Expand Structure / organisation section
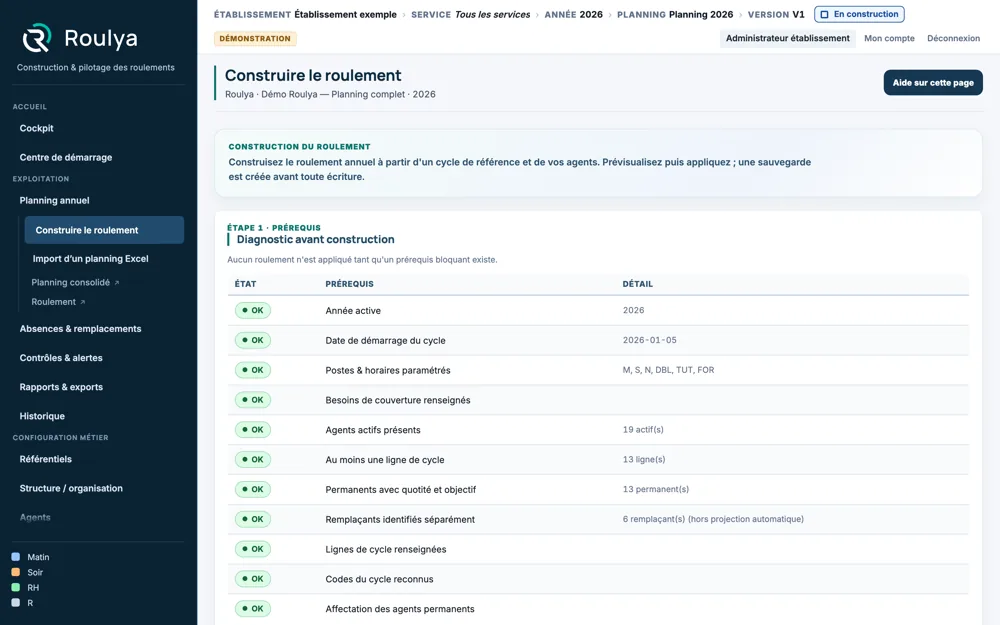Screen dimensions: 1000x625 click(x=71, y=489)
